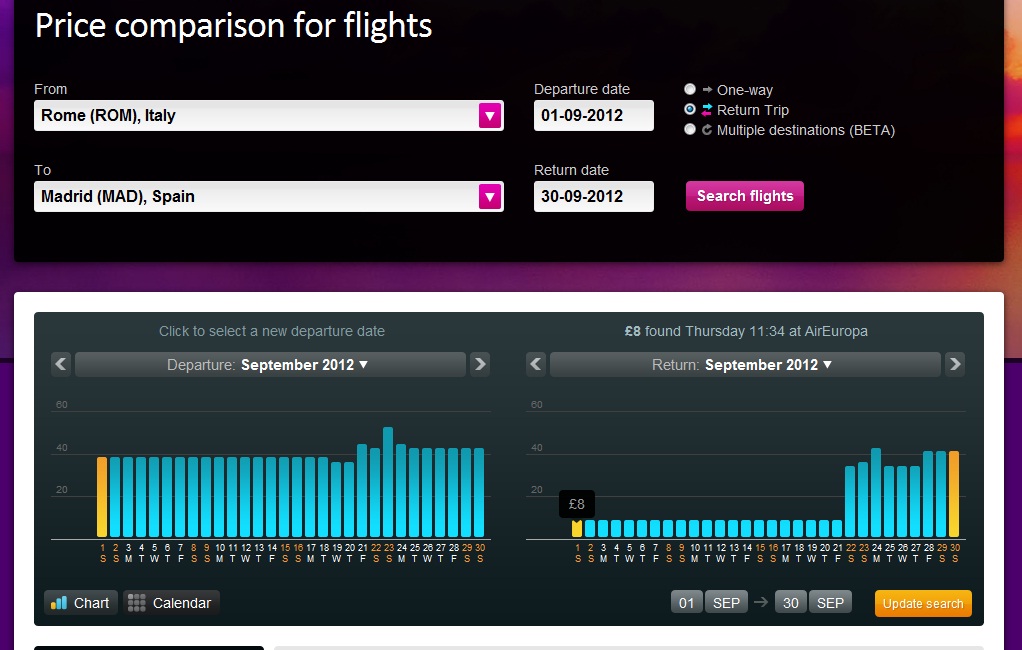The width and height of the screenshot is (1022, 650).
Task: Go to previous return month arrow
Action: pyautogui.click(x=536, y=364)
